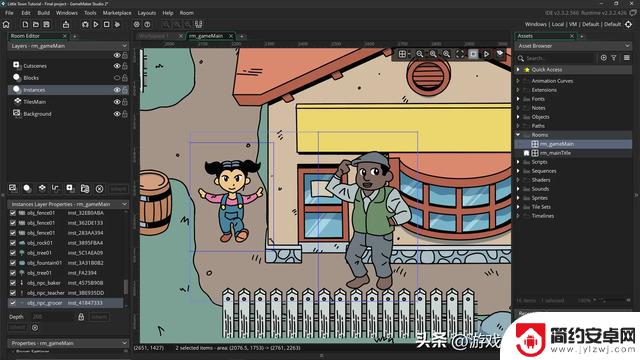The width and height of the screenshot is (640, 360).
Task: Fit room to window icon
Action: [x=460, y=54]
